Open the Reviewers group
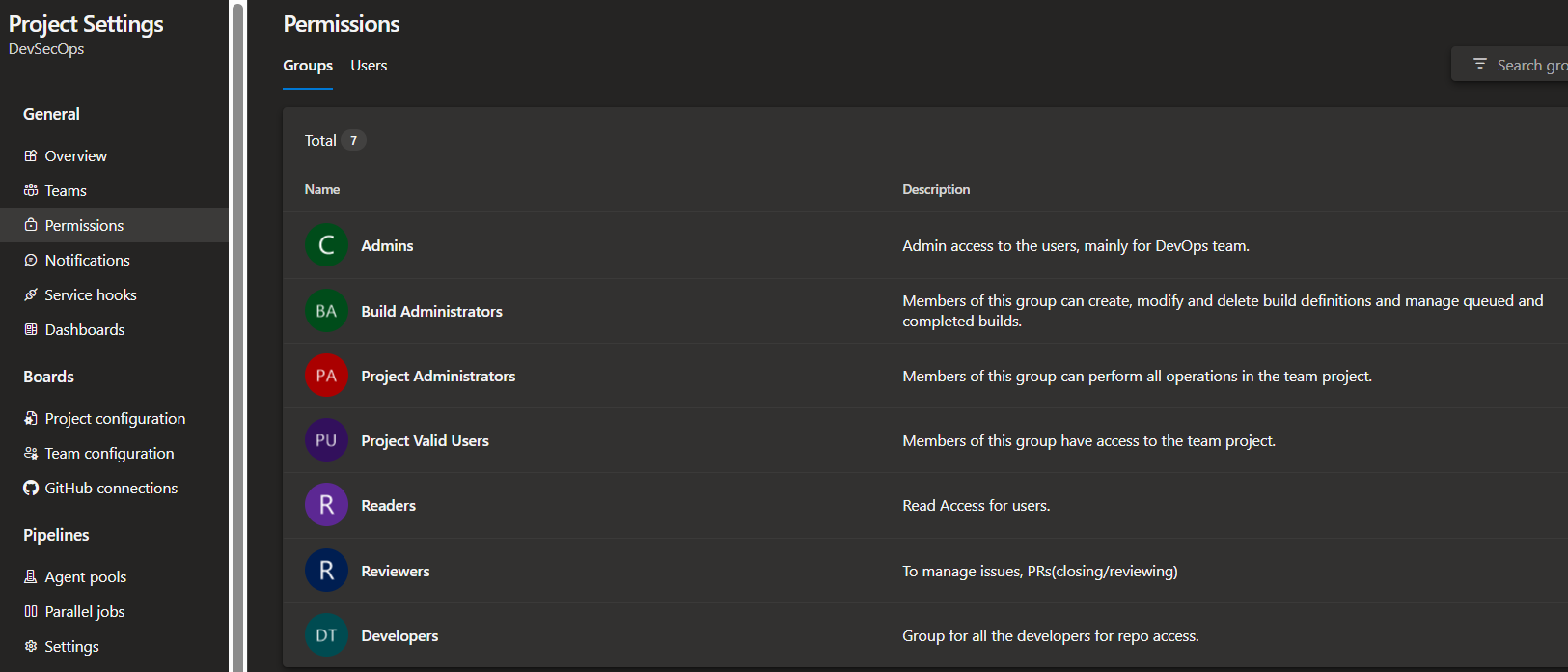 click(x=396, y=571)
